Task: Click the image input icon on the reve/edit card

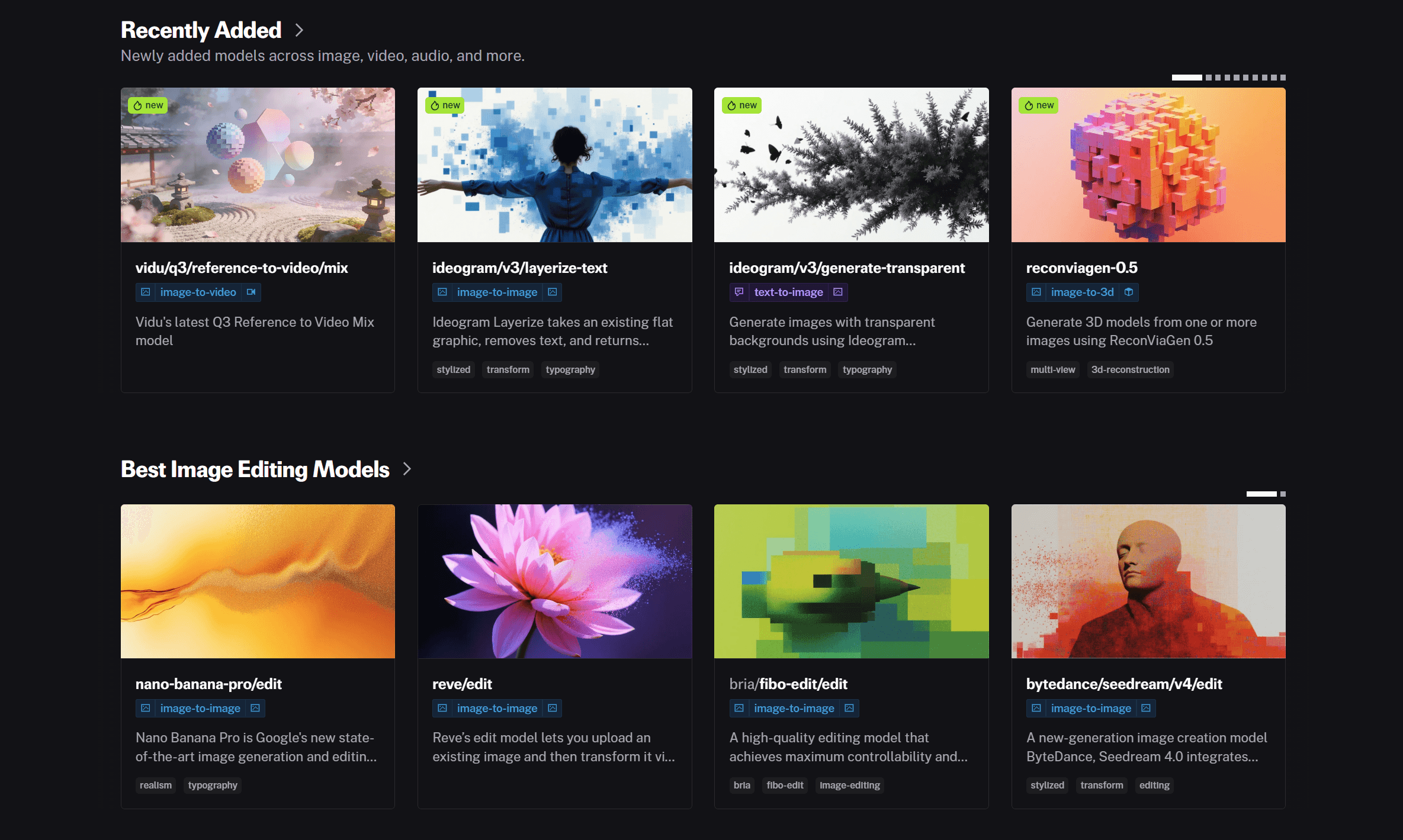Action: 442,708
